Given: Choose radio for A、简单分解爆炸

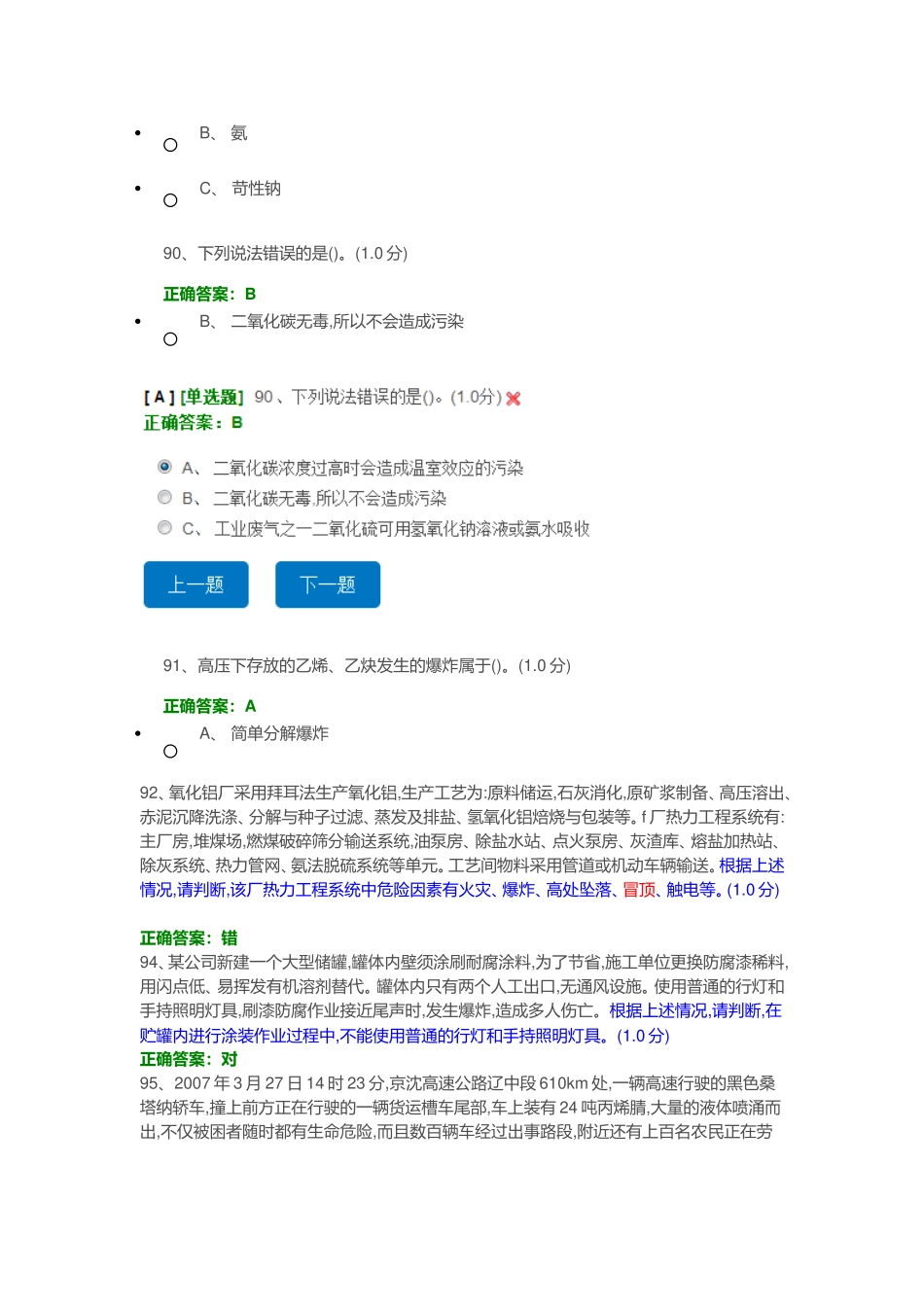Looking at the screenshot, I should point(170,752).
